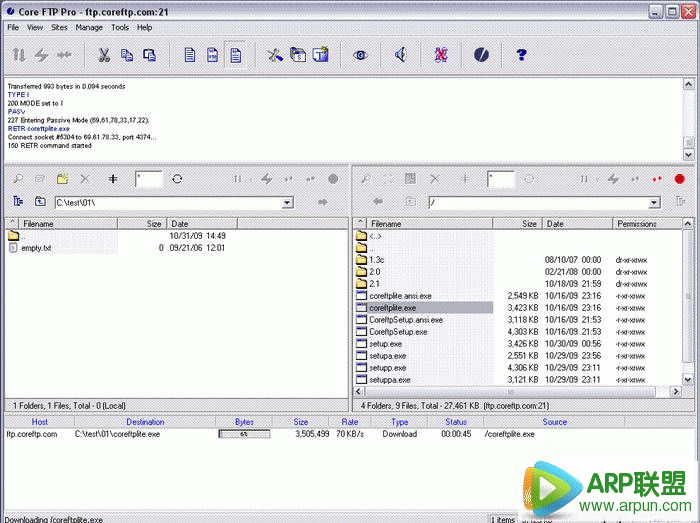Open the Sites menu
Image resolution: width=700 pixels, height=523 pixels.
pos(60,27)
